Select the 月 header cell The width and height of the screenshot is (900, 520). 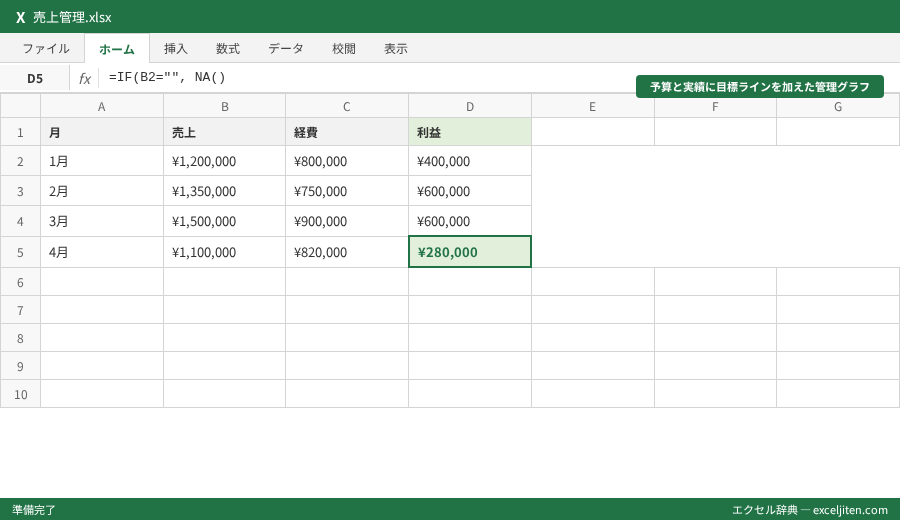(102, 132)
